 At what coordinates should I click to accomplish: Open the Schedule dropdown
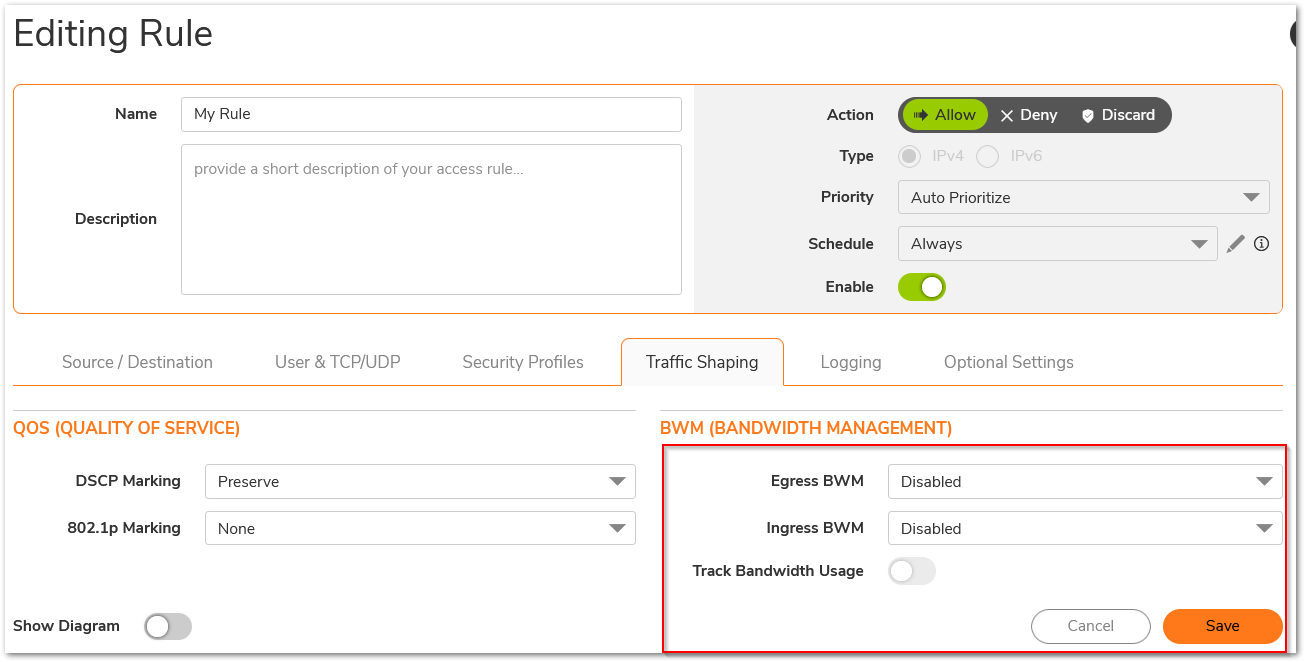coord(1058,244)
